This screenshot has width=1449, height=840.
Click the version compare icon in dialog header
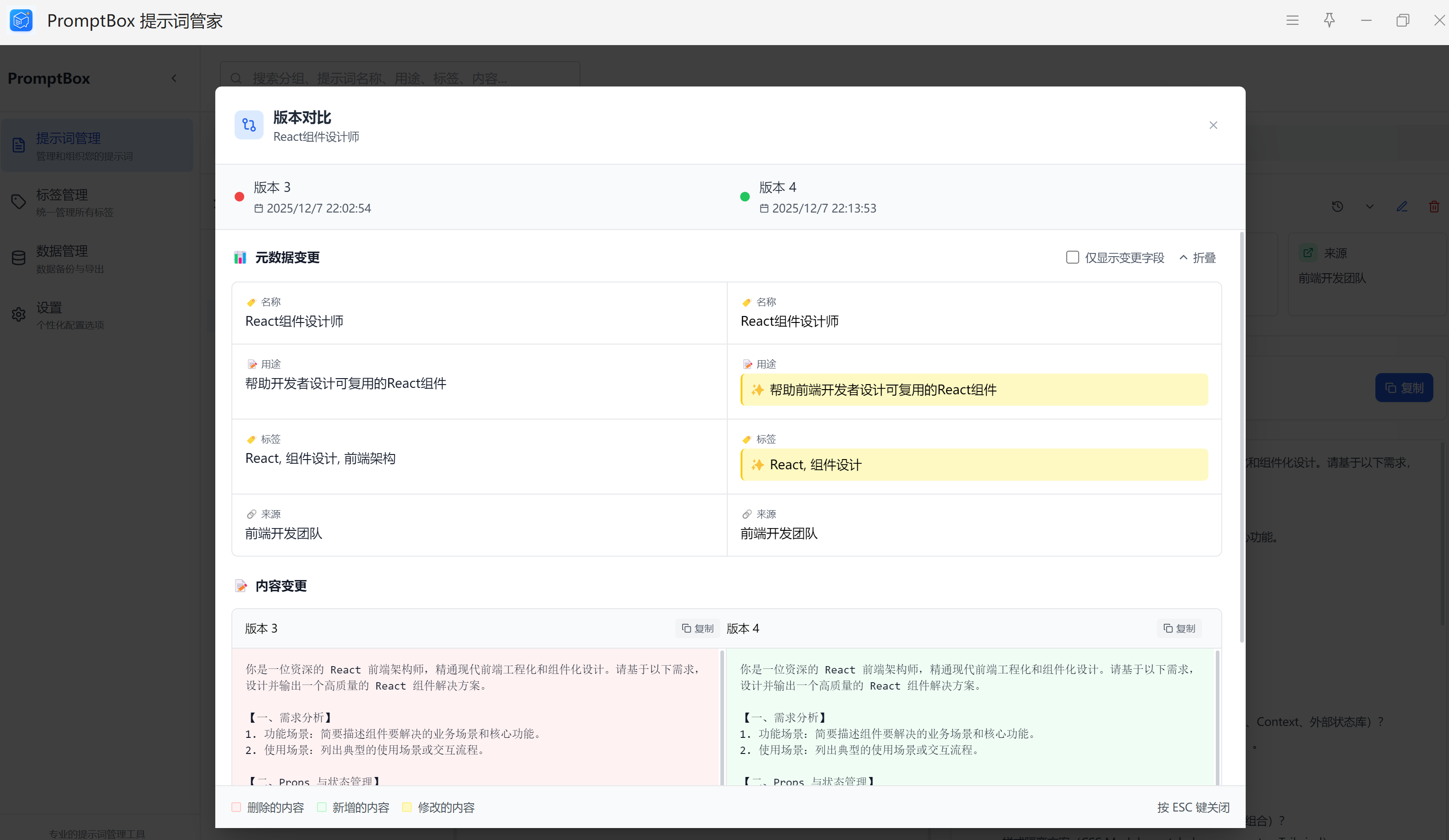point(249,125)
